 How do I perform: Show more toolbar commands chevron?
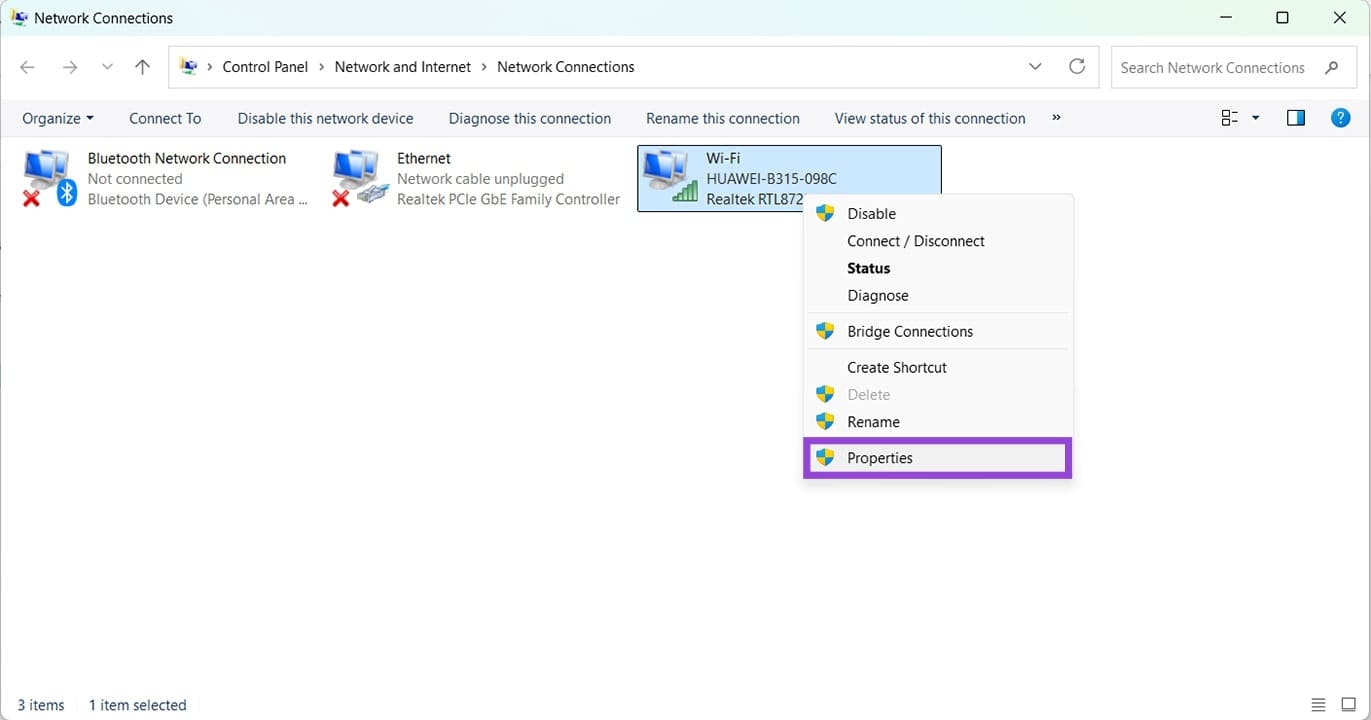[x=1056, y=118]
